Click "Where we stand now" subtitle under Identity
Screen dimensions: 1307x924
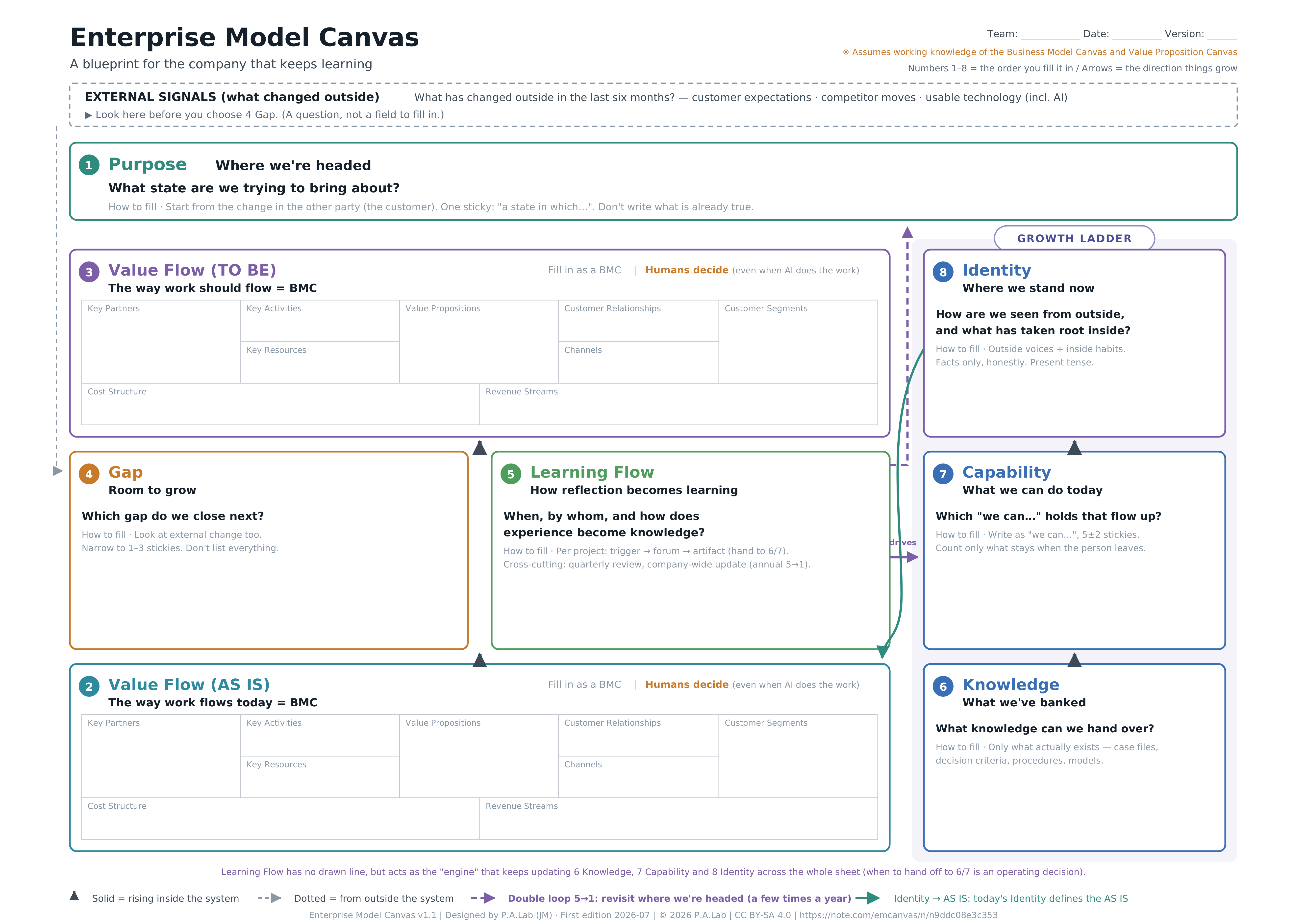[x=1028, y=288]
